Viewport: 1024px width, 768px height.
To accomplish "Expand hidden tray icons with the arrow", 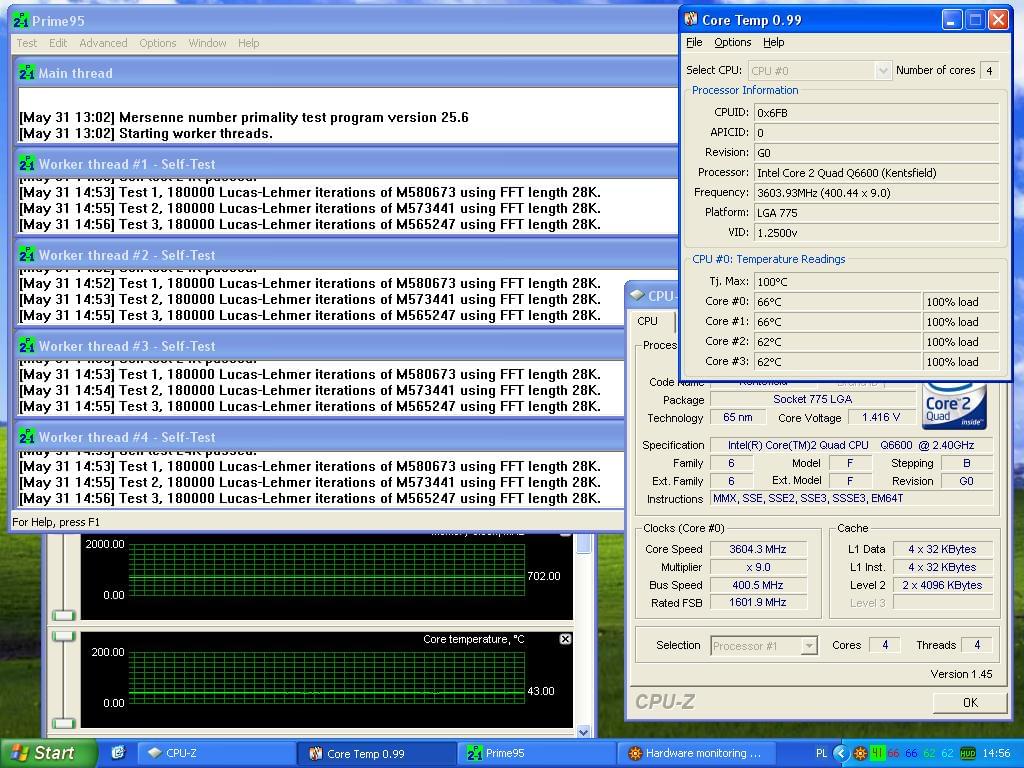I will [x=841, y=753].
